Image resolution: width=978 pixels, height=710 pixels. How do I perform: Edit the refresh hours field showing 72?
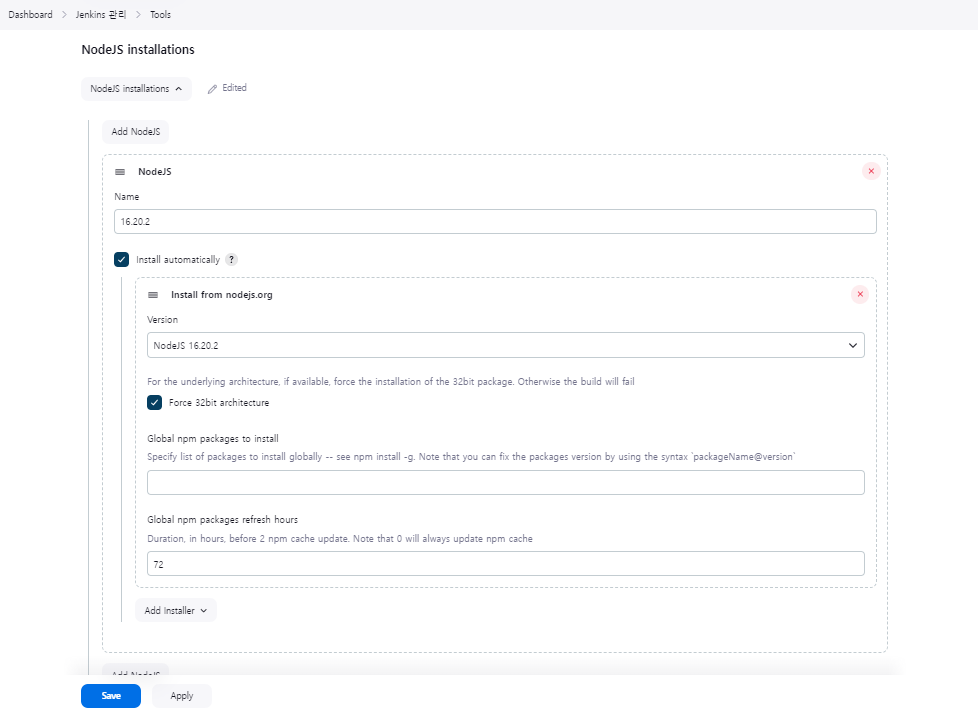pos(505,563)
